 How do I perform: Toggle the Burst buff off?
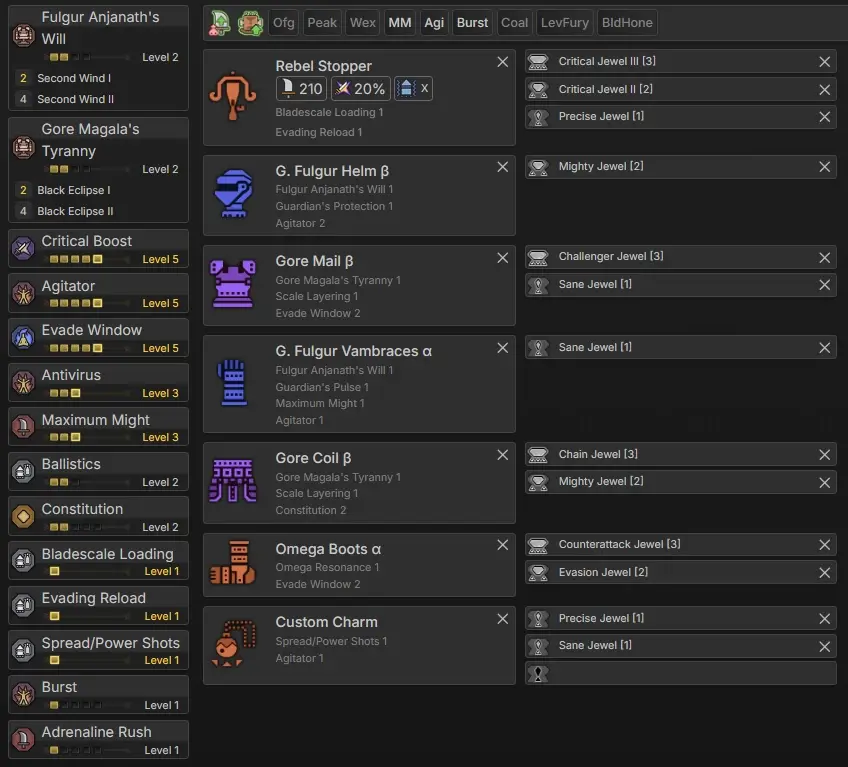point(472,22)
